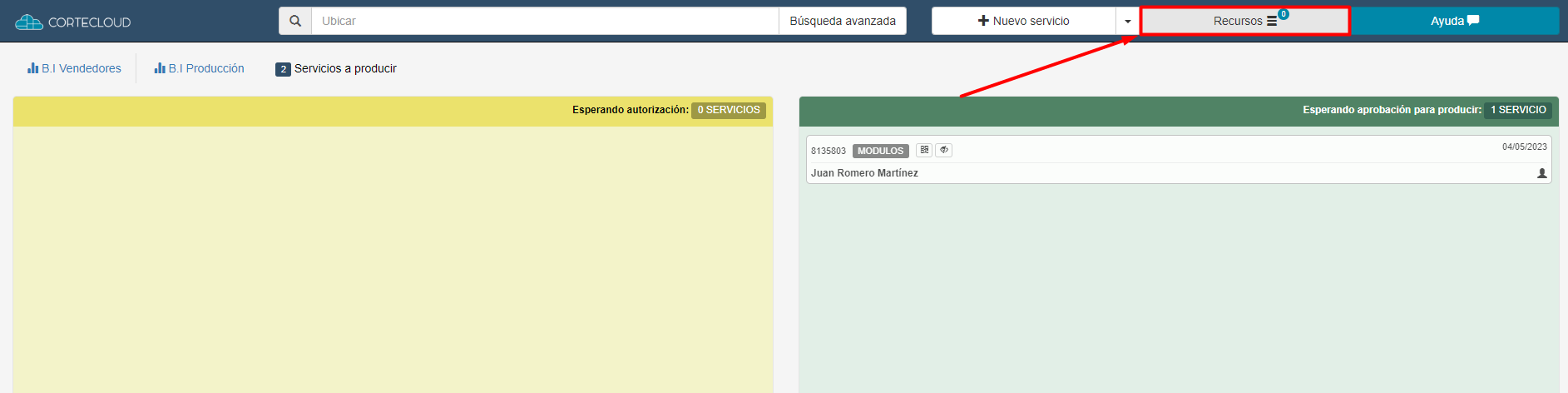
Task: Toggle the eye icon on service 8135803
Action: click(944, 150)
